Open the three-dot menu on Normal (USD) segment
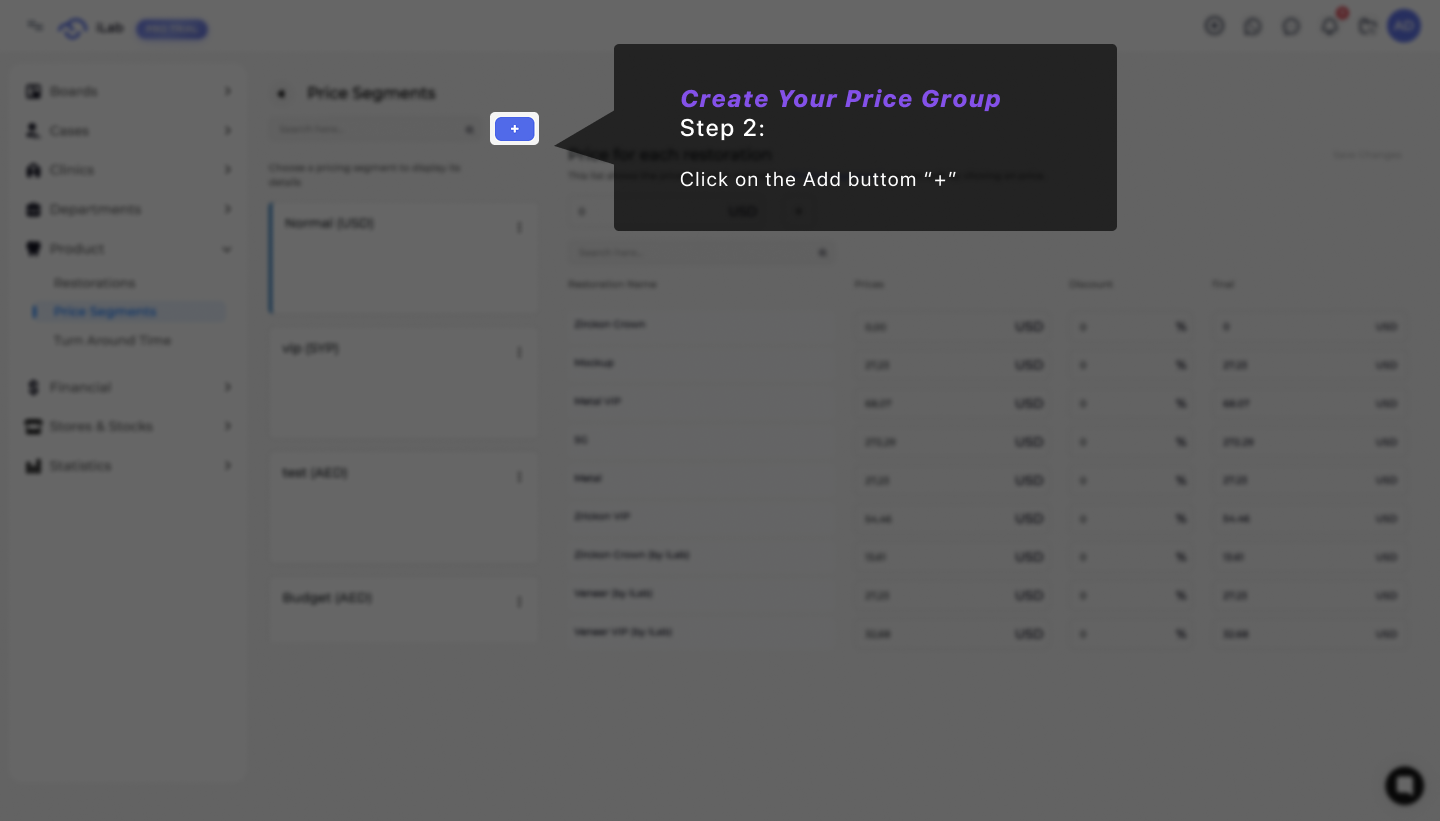The image size is (1440, 821). click(x=519, y=227)
